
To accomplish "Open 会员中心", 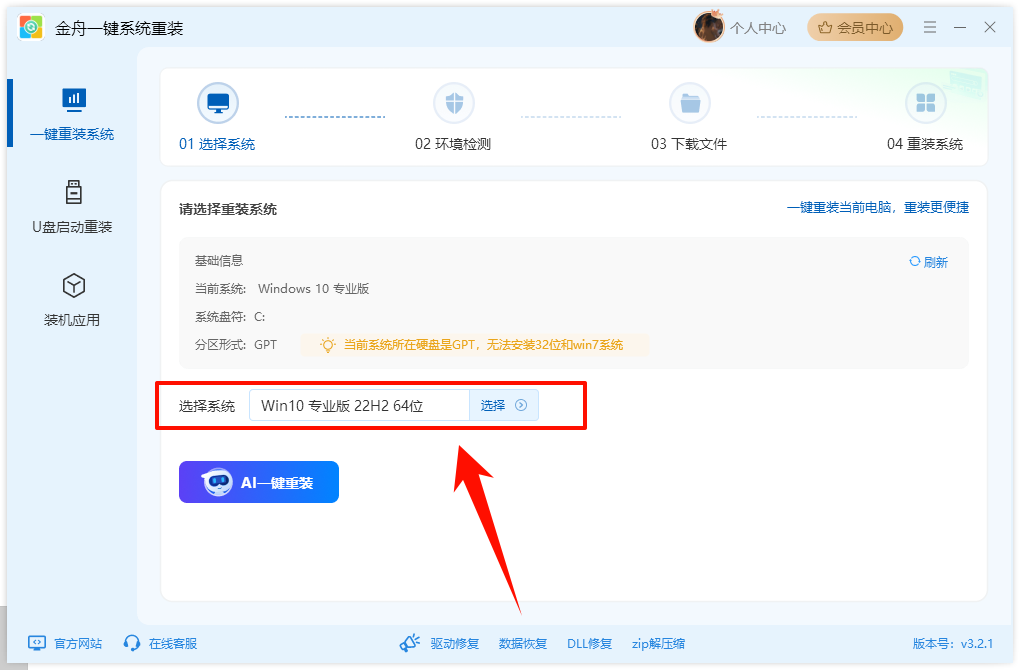I will click(855, 27).
